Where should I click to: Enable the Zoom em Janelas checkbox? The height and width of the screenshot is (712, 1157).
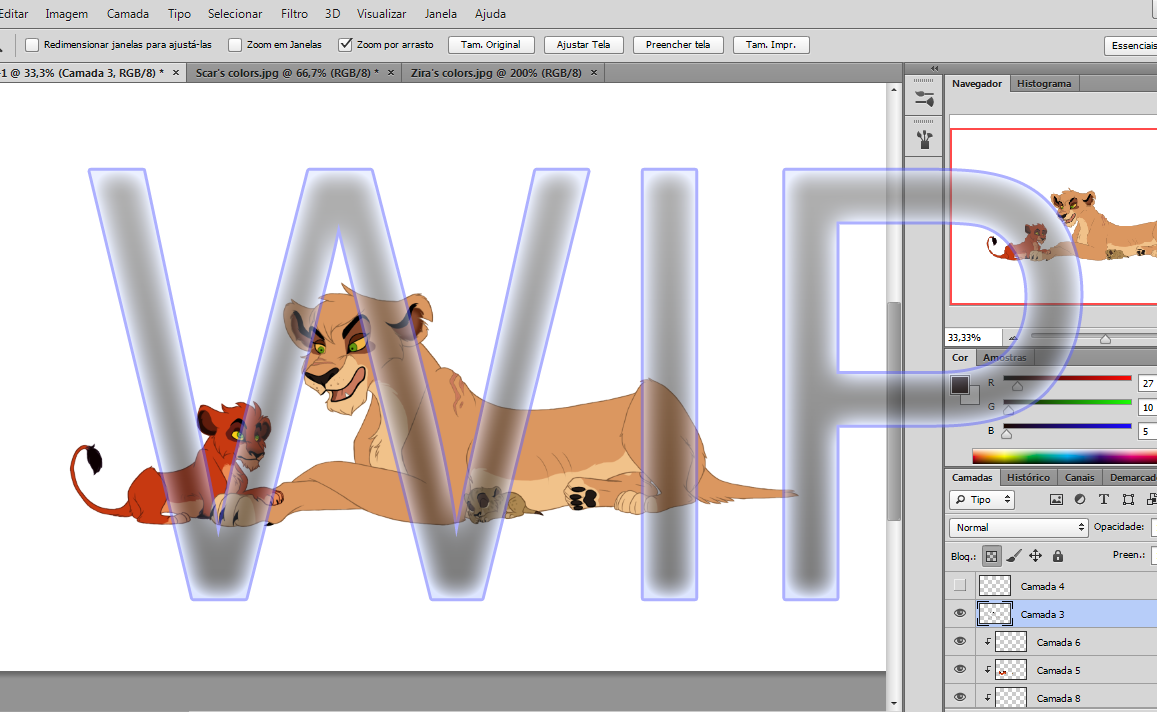tap(235, 45)
